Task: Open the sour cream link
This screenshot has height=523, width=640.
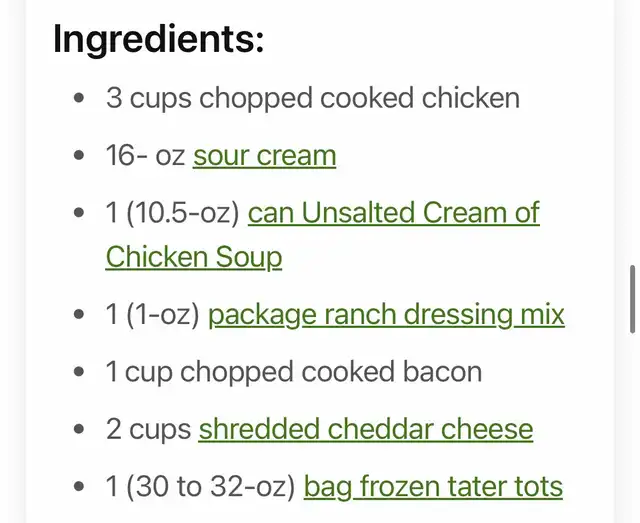Action: point(264,156)
